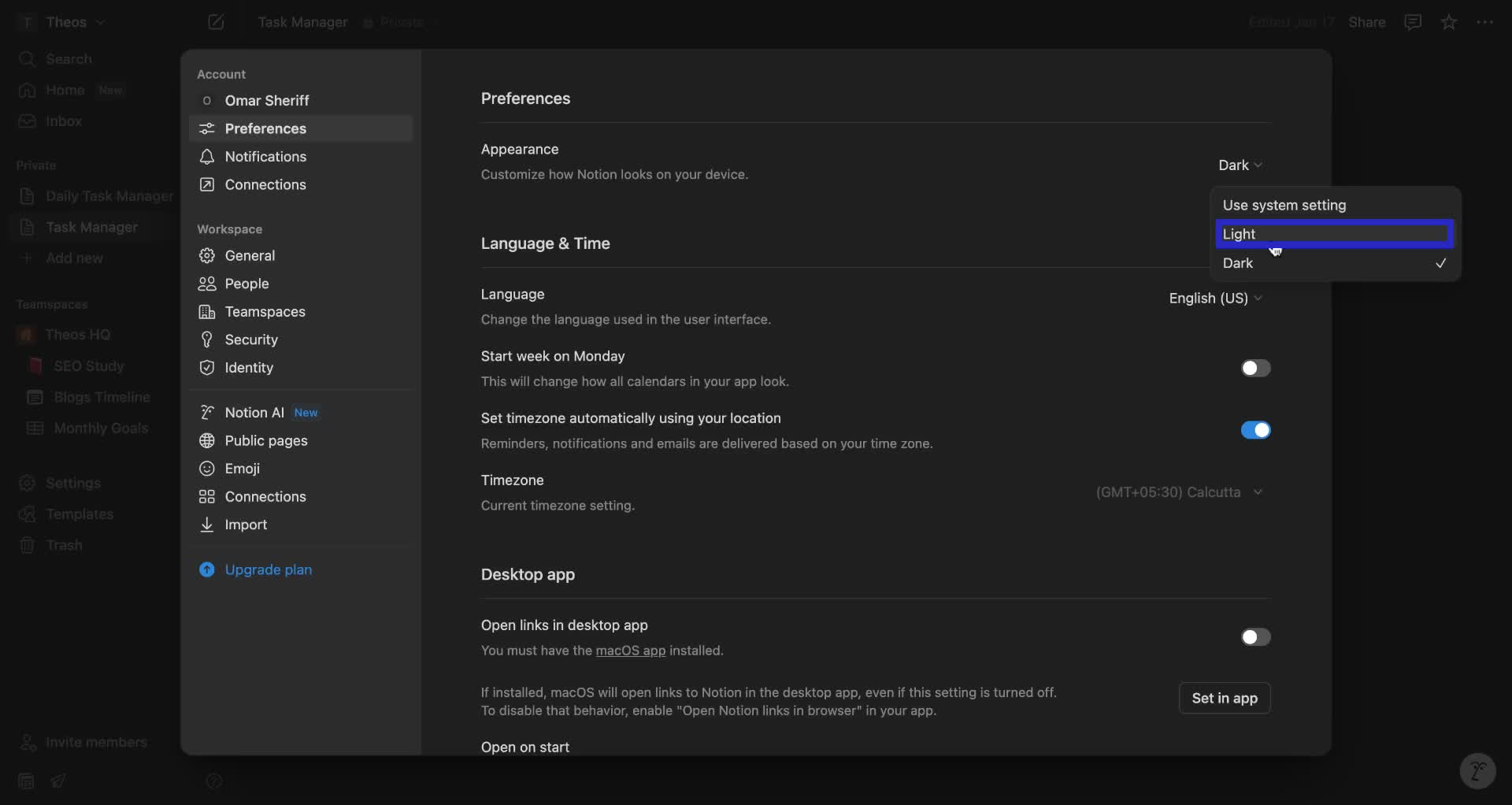
Task: Favorite this page with the star icon
Action: [1450, 21]
